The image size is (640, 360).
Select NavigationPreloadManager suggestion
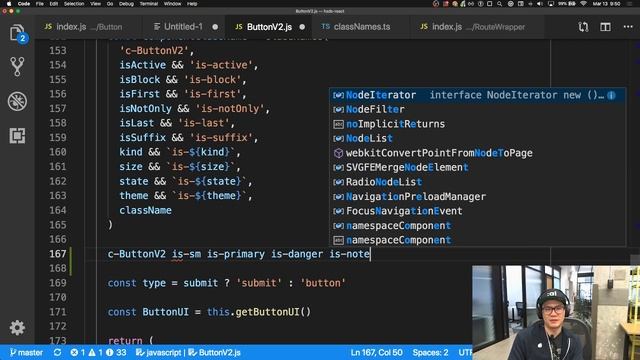coord(478,197)
